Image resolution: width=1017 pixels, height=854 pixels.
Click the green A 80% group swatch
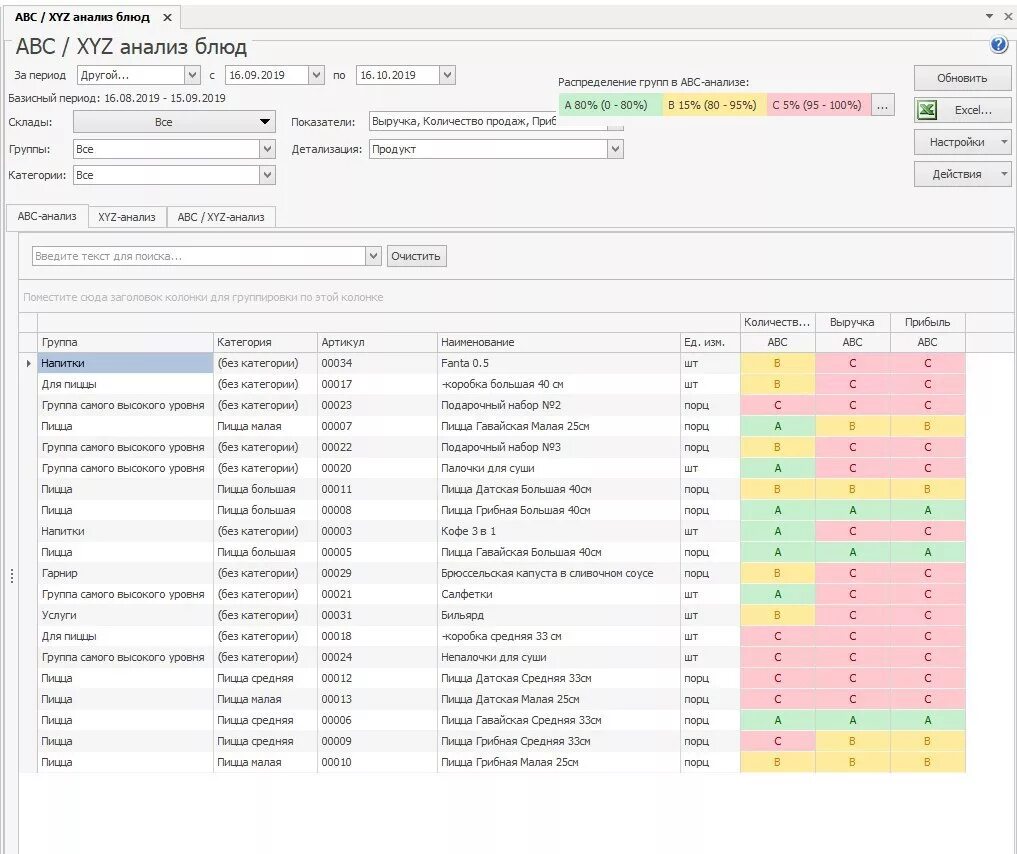point(610,105)
